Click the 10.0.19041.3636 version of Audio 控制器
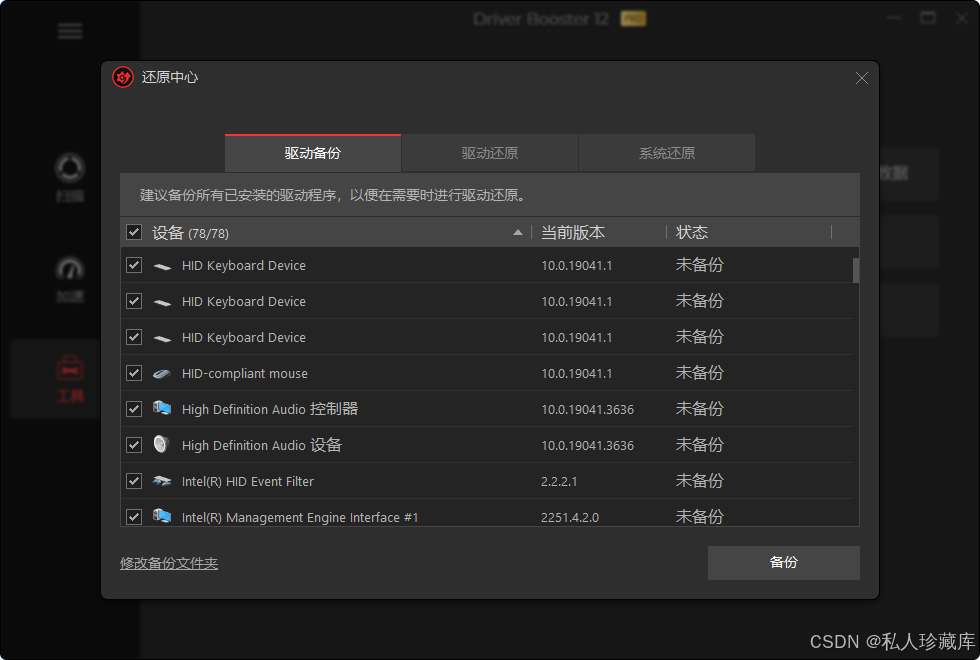The image size is (980, 660). point(588,410)
